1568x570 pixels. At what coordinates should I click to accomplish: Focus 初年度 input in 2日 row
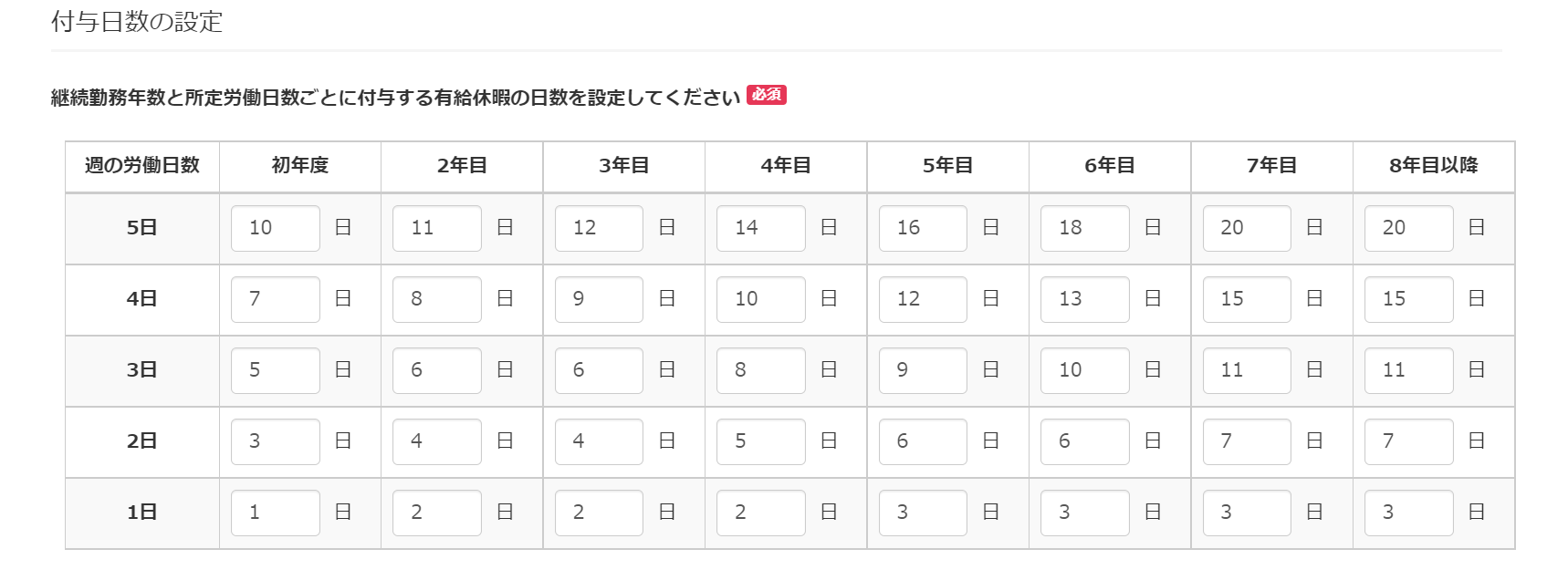point(276,441)
